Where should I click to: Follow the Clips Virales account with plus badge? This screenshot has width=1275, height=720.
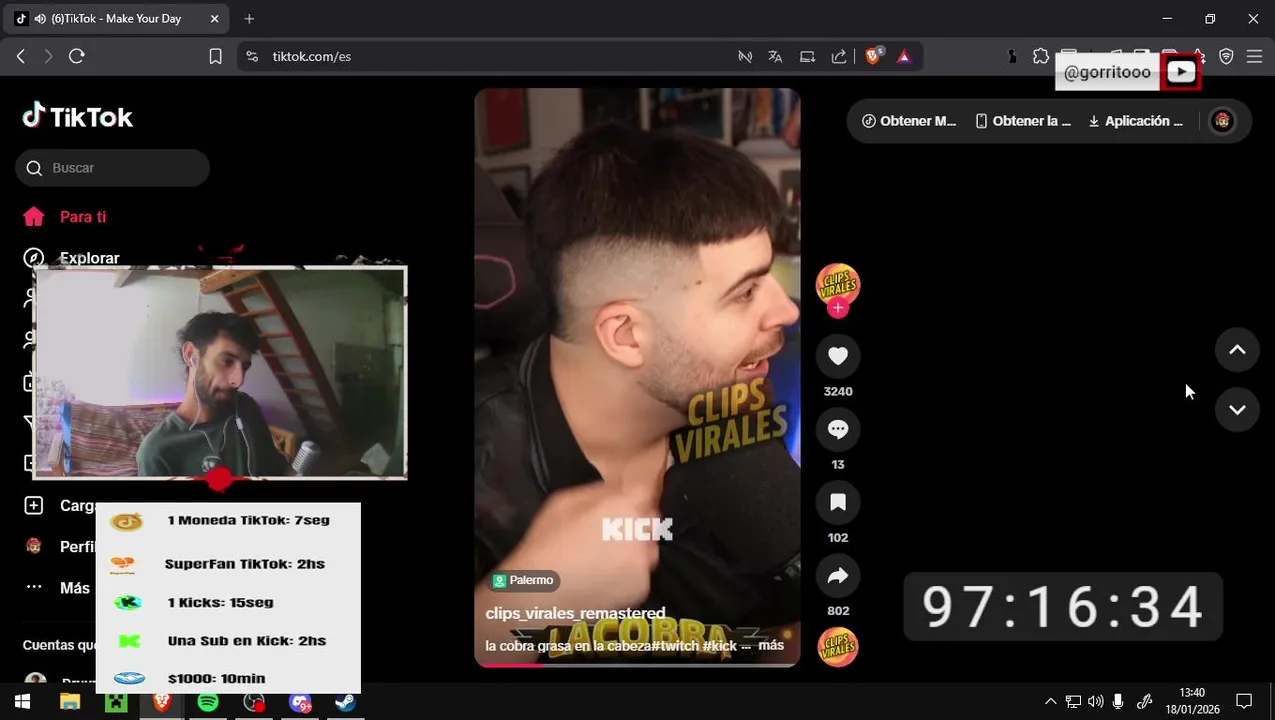click(838, 308)
